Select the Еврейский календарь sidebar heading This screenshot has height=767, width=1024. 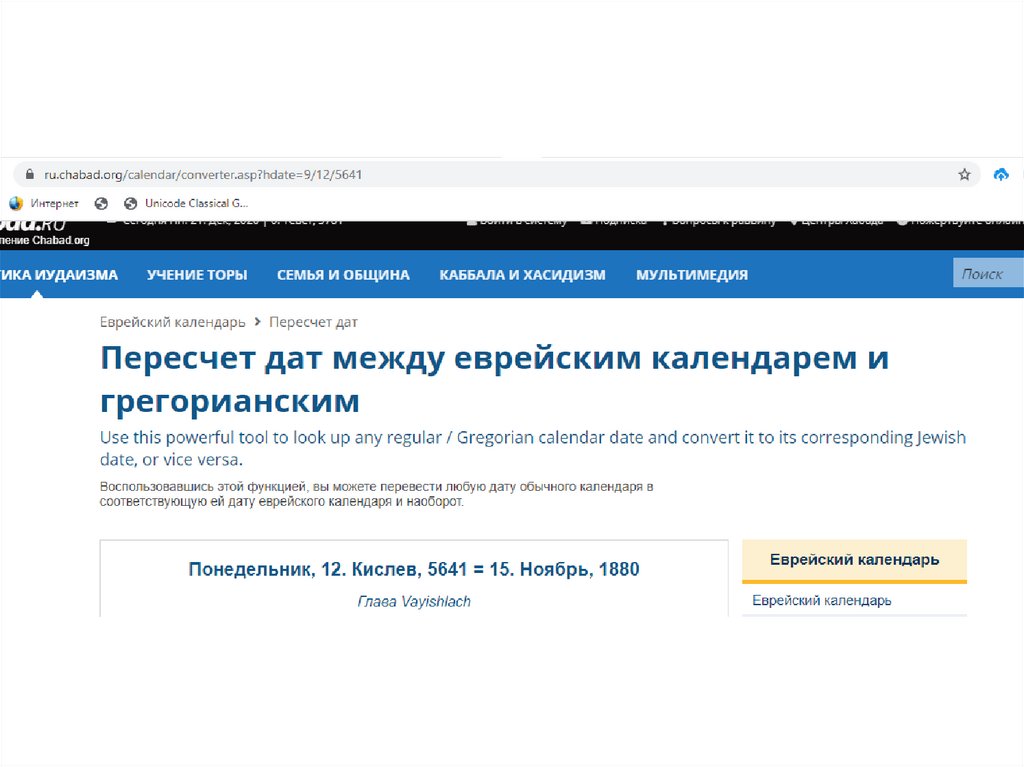tap(854, 560)
